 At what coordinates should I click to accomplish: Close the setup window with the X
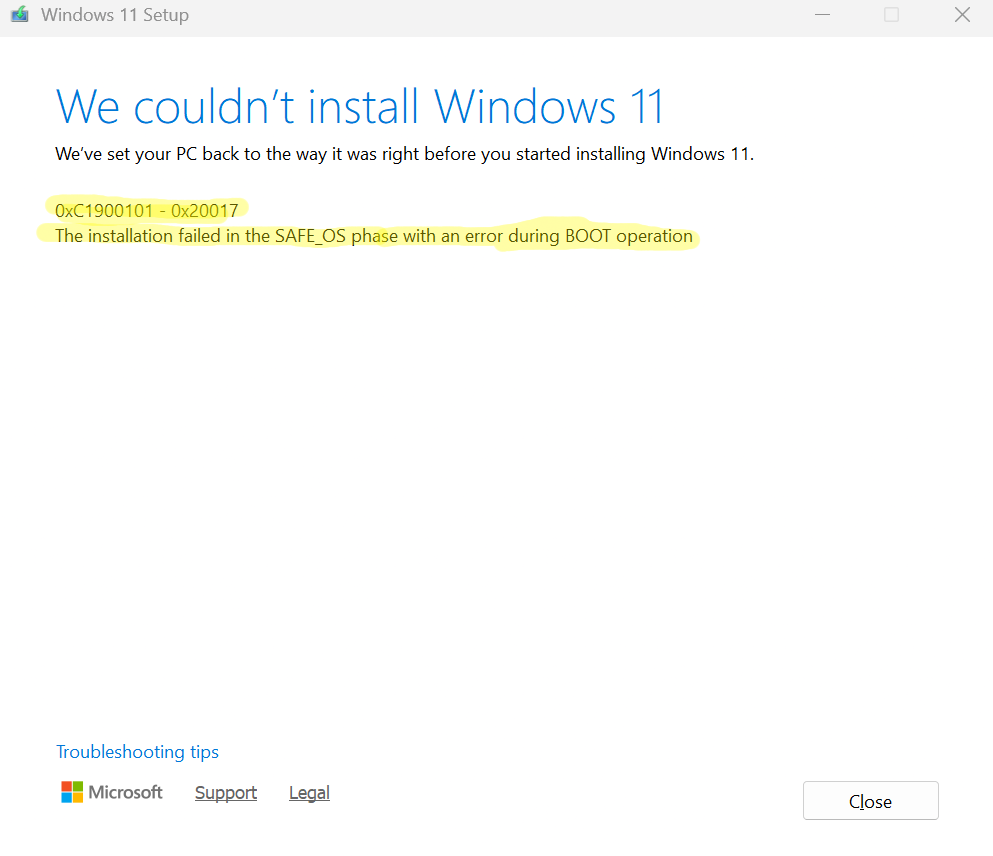961,14
